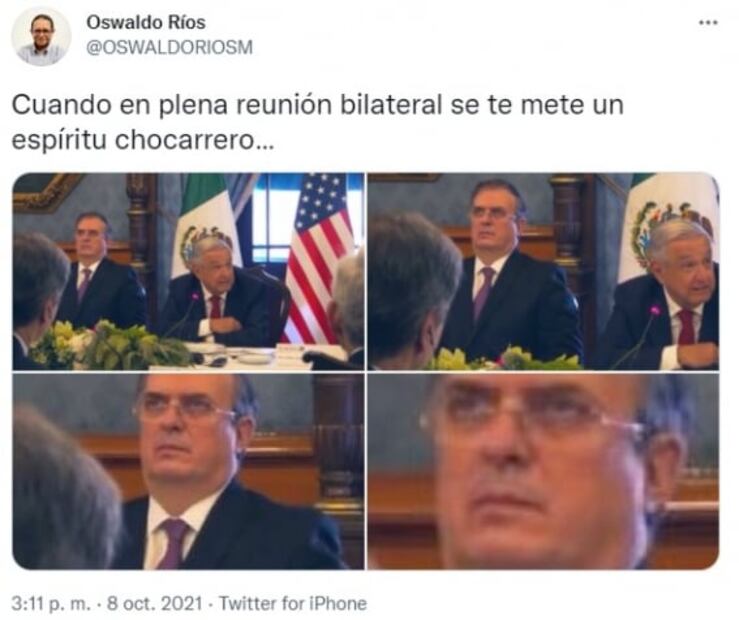Click the gold picture frame in top-left photo
Screen dimensions: 739x620
[x=45, y=191]
